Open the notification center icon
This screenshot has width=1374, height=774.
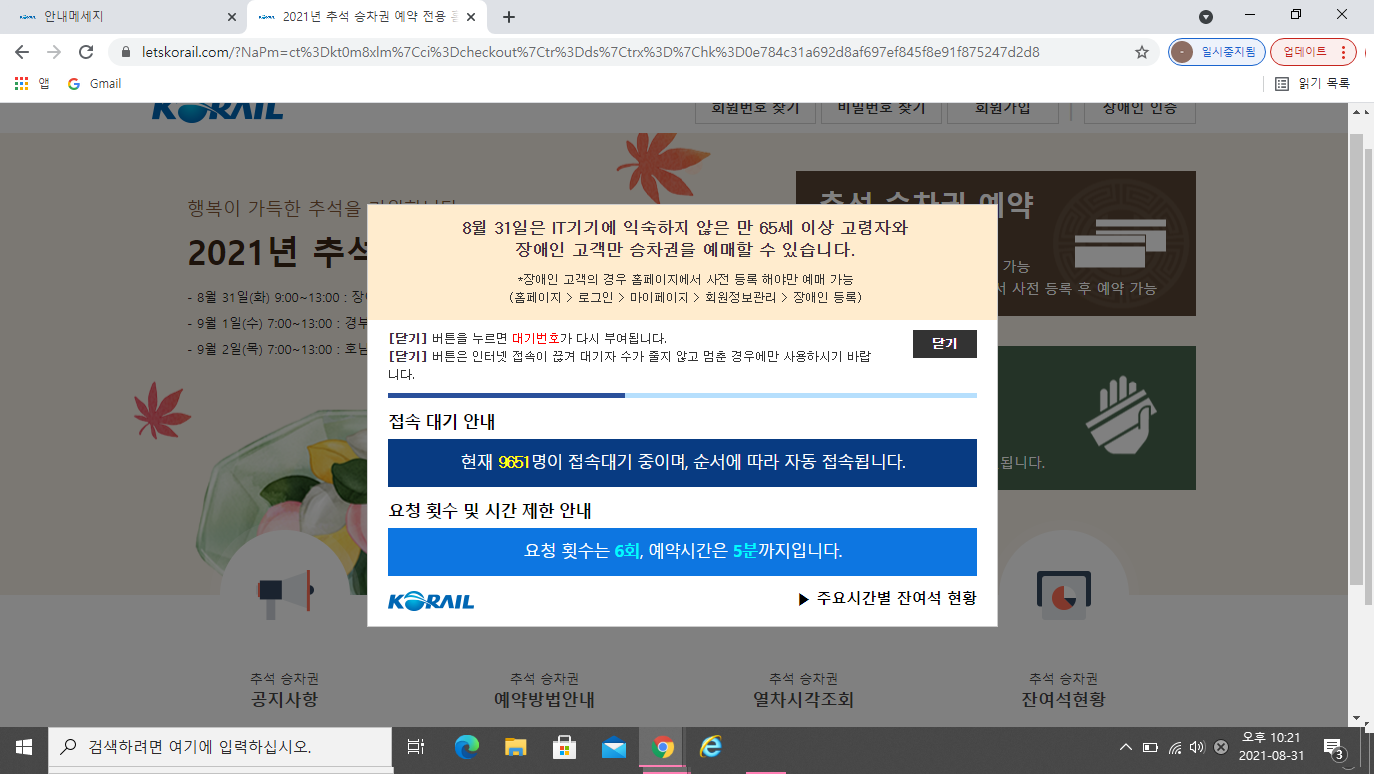(x=1334, y=748)
